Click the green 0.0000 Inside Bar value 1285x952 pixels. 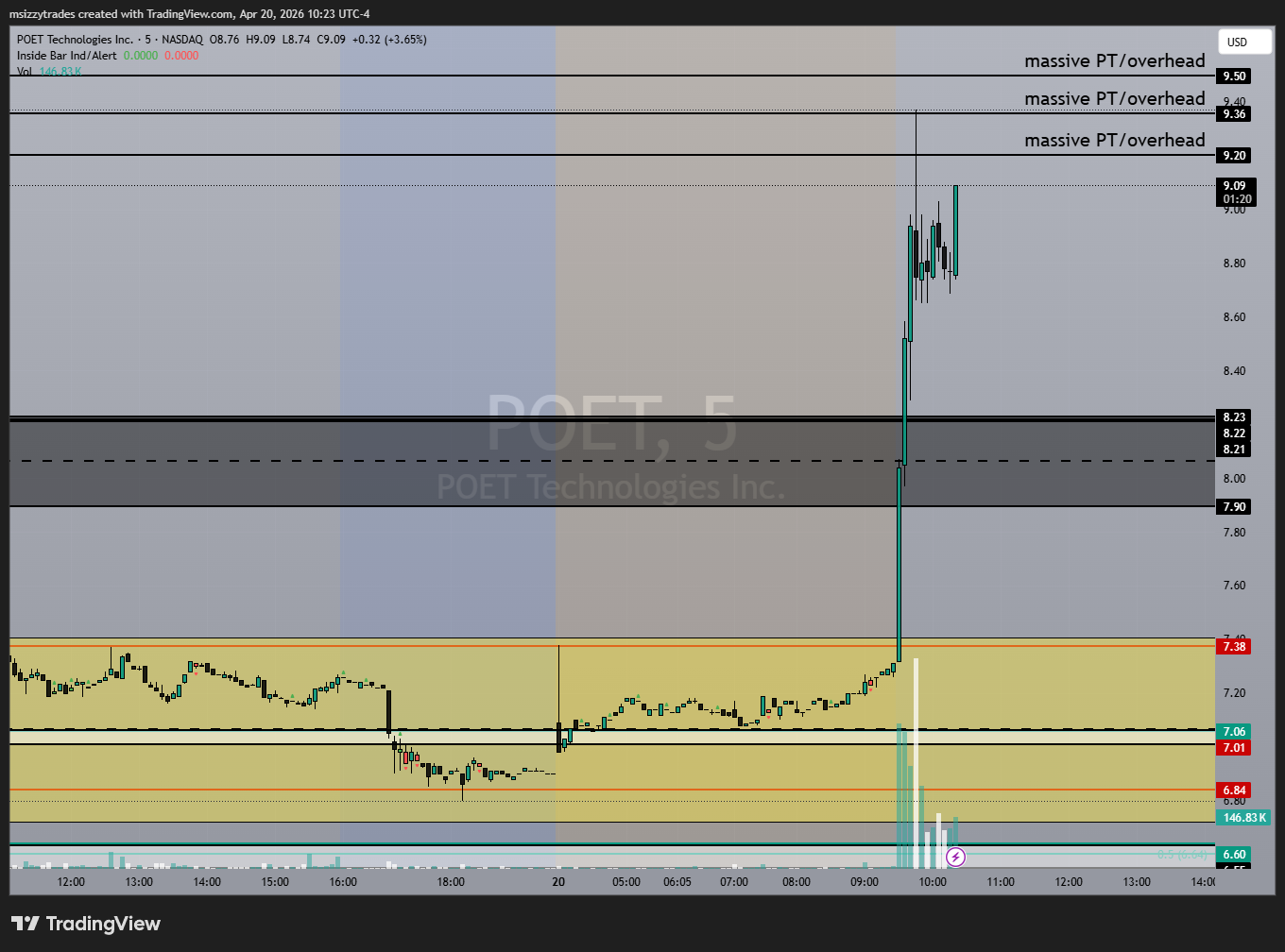pos(141,56)
